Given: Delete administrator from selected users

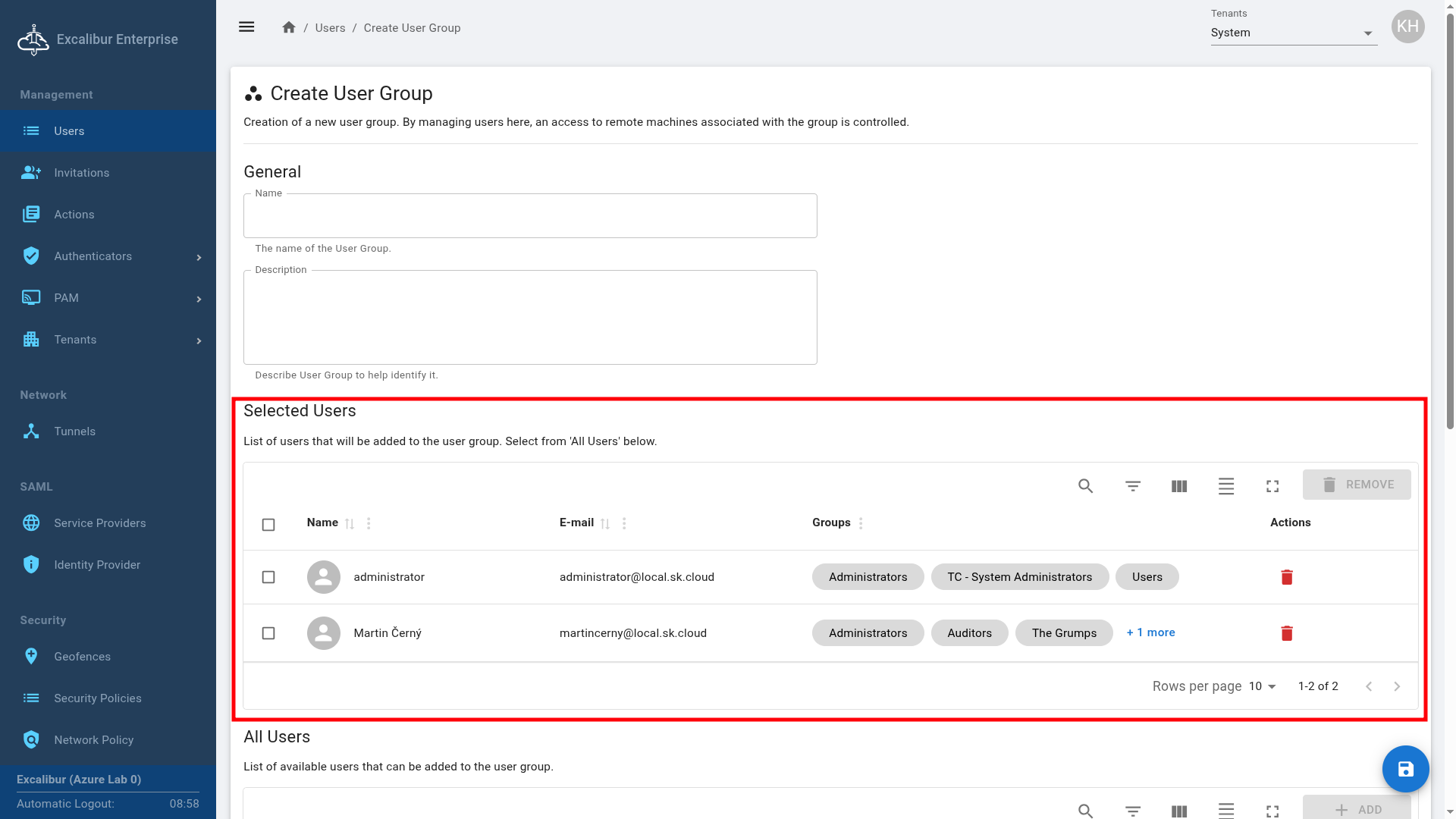Looking at the screenshot, I should pyautogui.click(x=1286, y=577).
